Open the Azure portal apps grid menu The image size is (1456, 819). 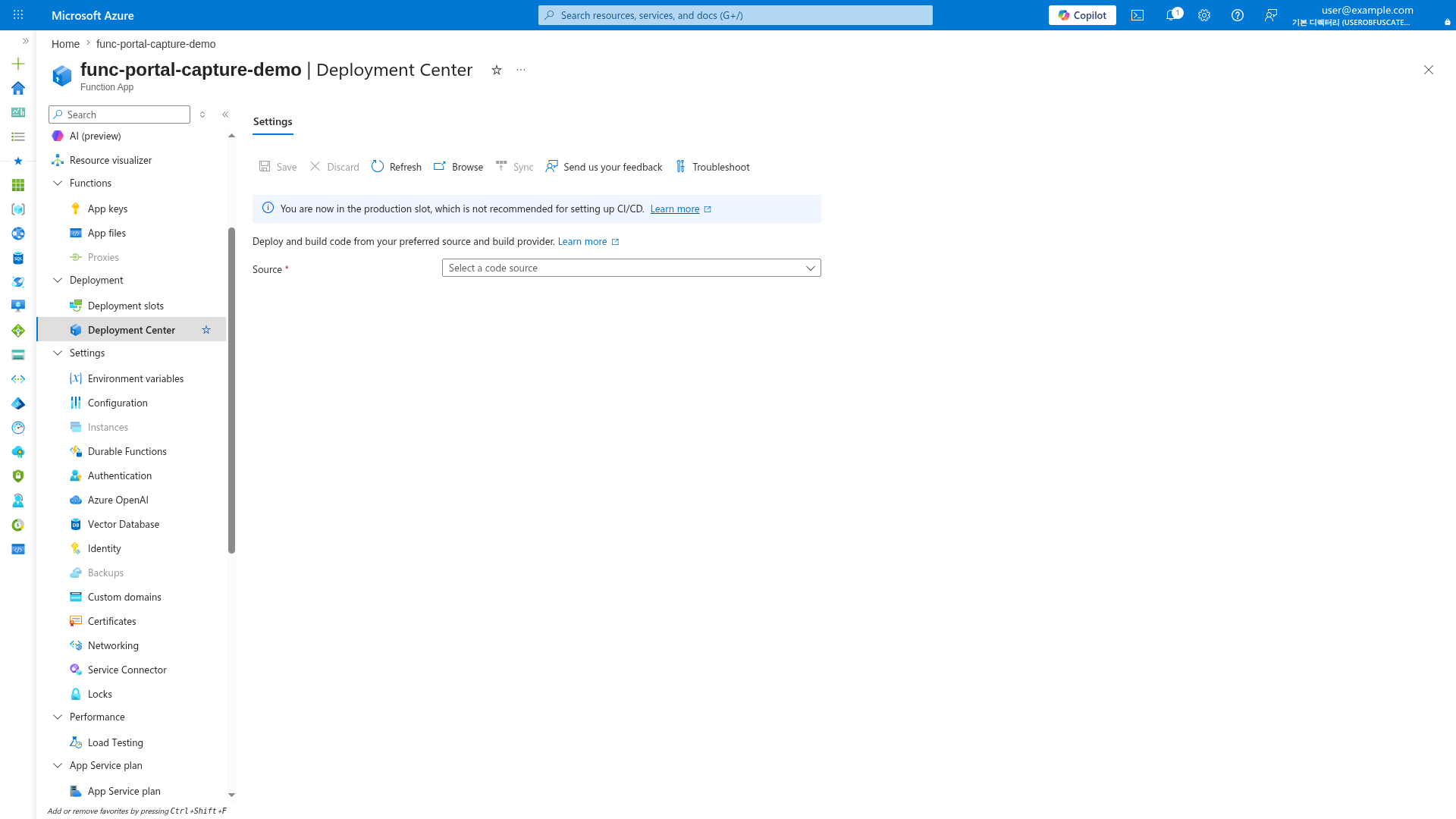click(18, 15)
